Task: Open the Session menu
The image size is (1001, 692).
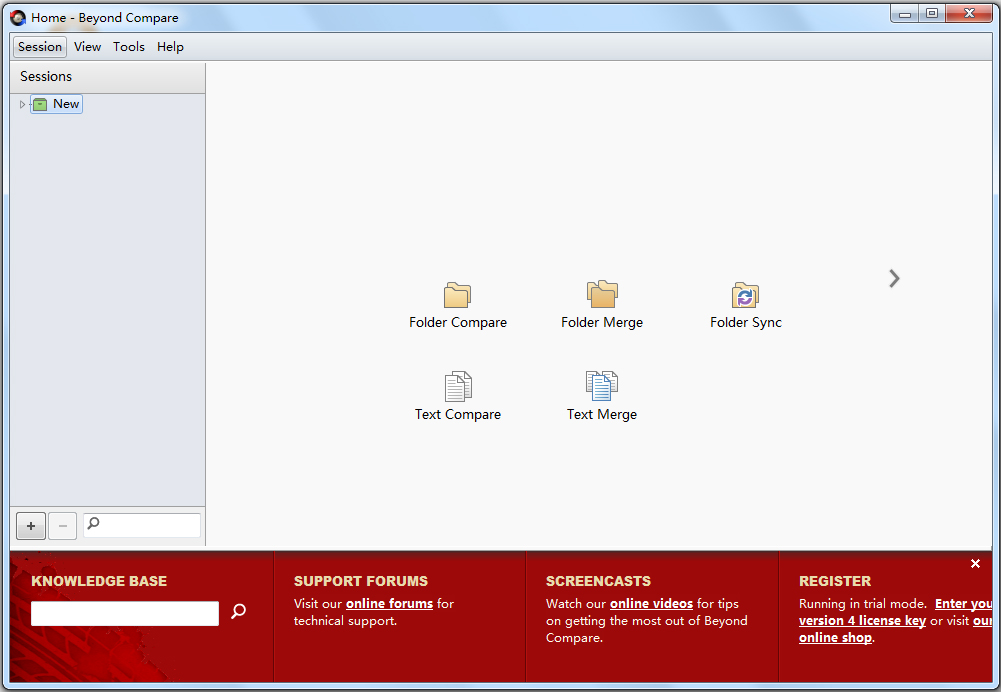Action: click(x=40, y=47)
